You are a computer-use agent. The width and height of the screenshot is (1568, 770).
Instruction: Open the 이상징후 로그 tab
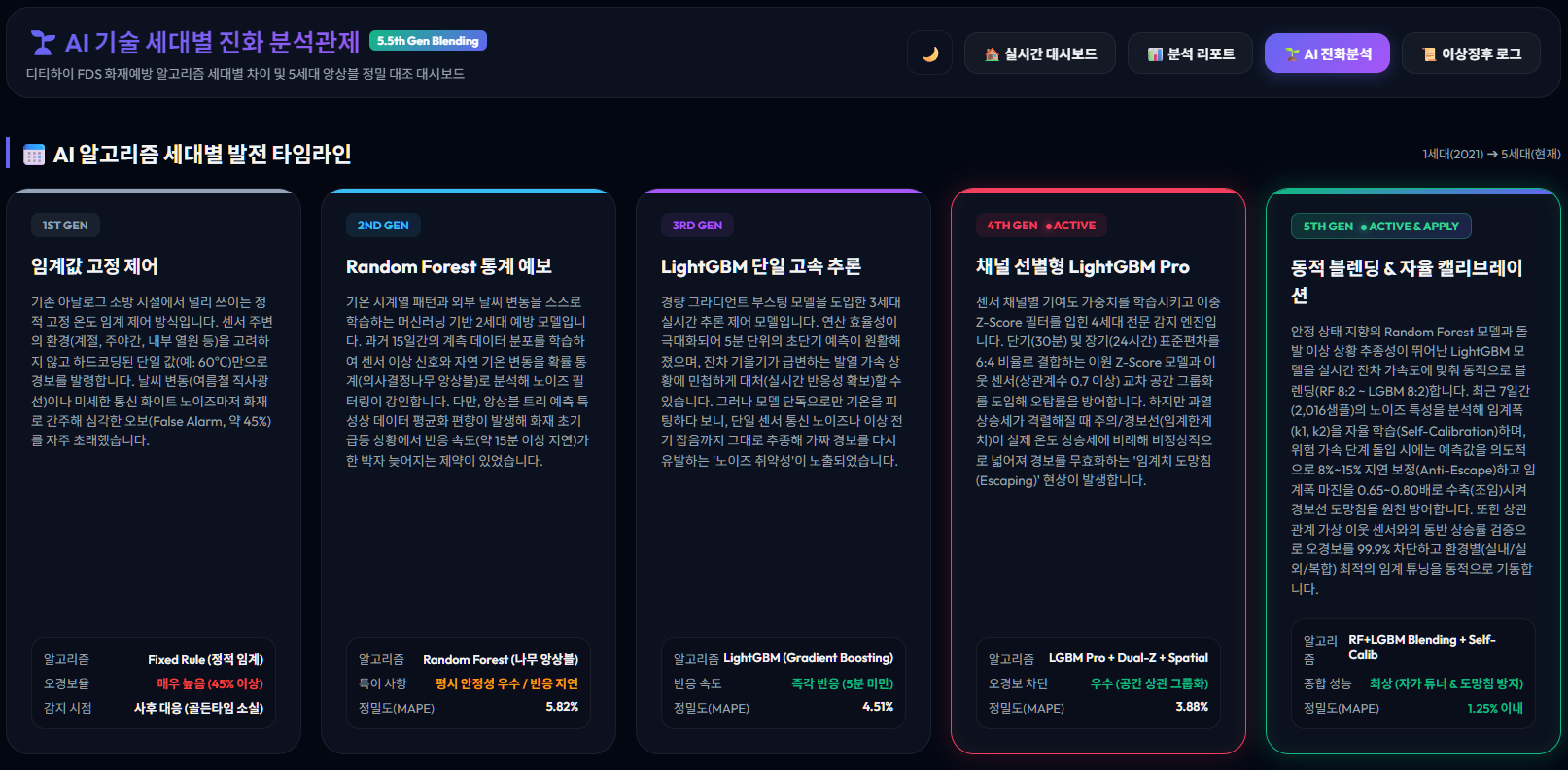(x=1471, y=53)
